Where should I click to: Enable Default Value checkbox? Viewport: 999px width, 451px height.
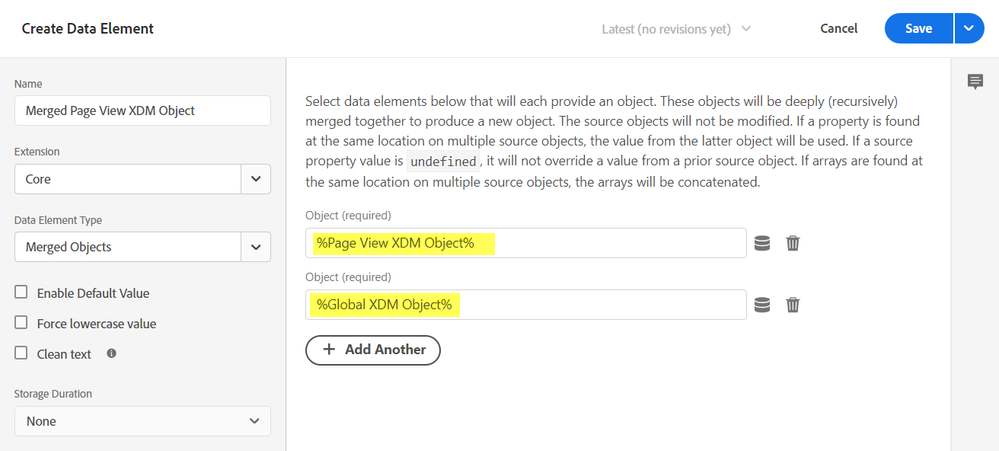pos(21,293)
